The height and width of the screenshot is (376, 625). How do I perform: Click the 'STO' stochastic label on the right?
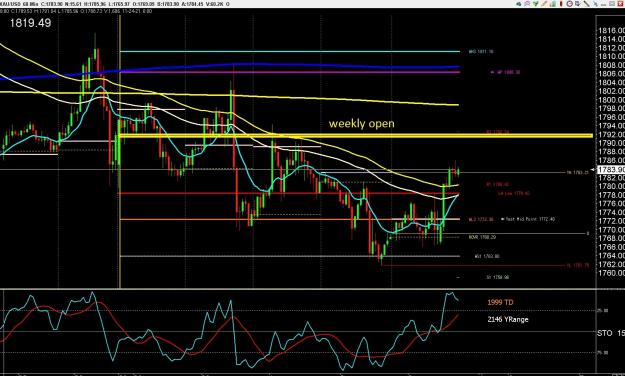pos(605,333)
